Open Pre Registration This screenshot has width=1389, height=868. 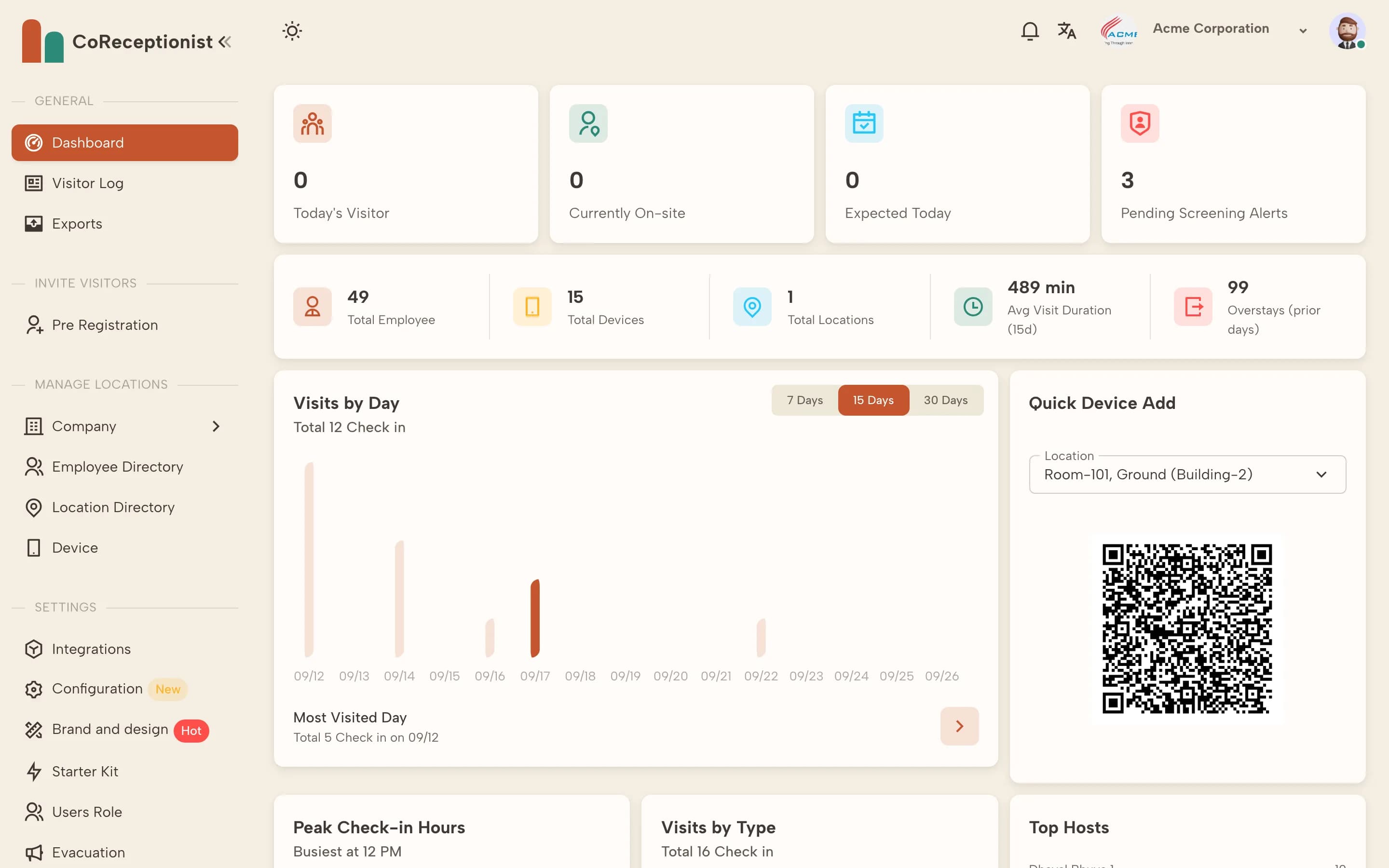[x=124, y=325]
